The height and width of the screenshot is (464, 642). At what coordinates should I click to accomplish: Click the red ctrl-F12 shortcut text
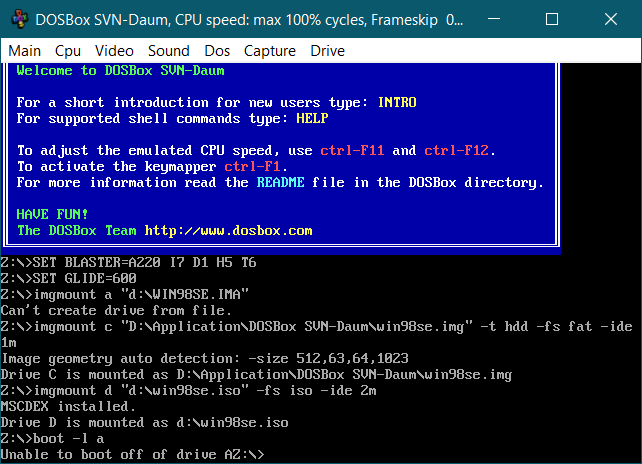coord(457,150)
